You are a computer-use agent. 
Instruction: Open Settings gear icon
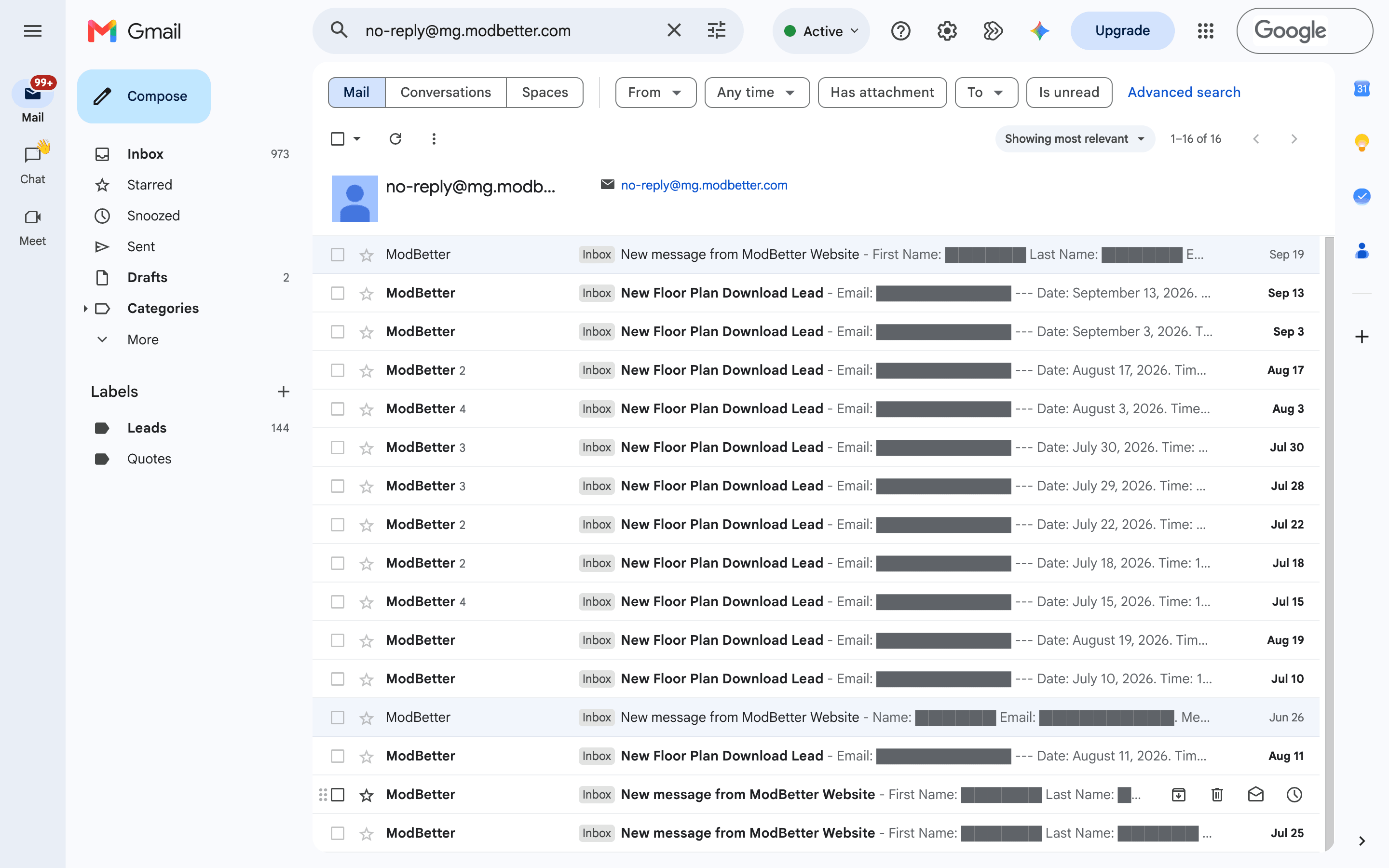tap(947, 31)
